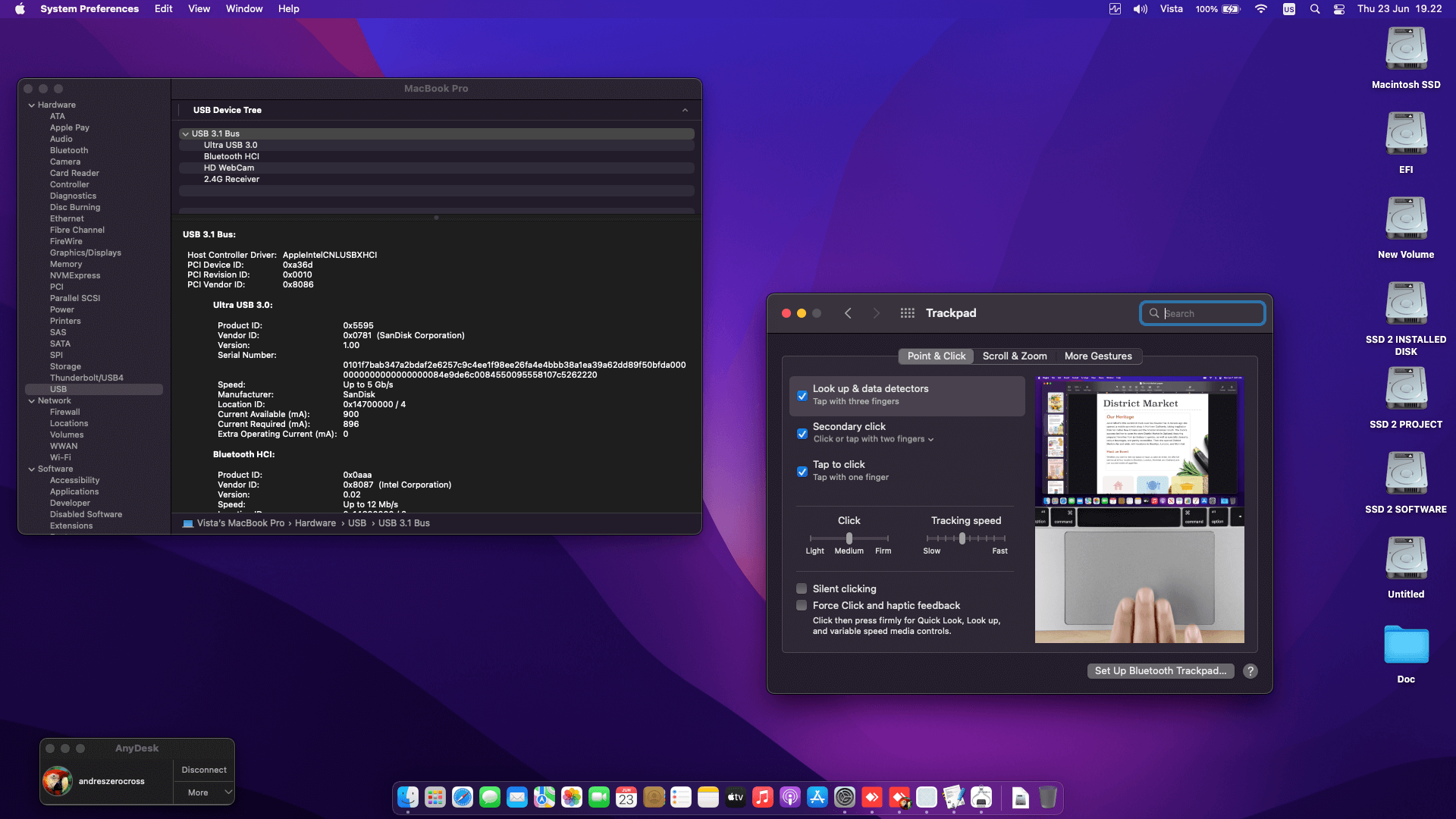The image size is (1456, 819).
Task: Focus the Trackpad Search field
Action: click(x=1203, y=313)
